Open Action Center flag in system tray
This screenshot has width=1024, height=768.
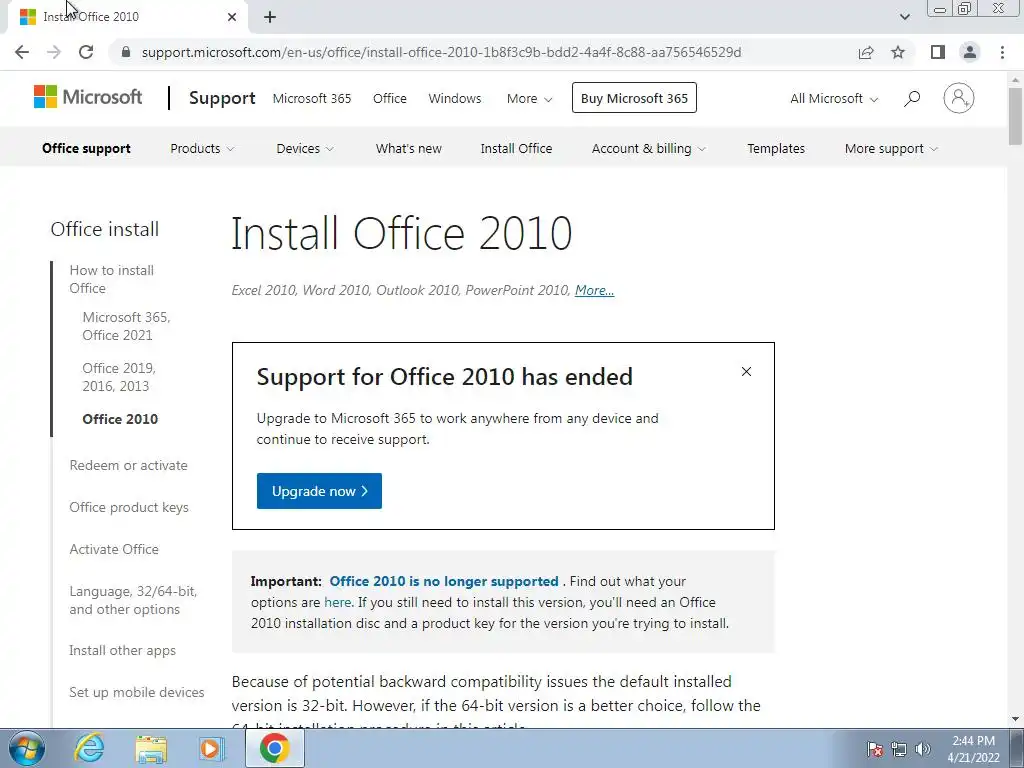point(874,749)
